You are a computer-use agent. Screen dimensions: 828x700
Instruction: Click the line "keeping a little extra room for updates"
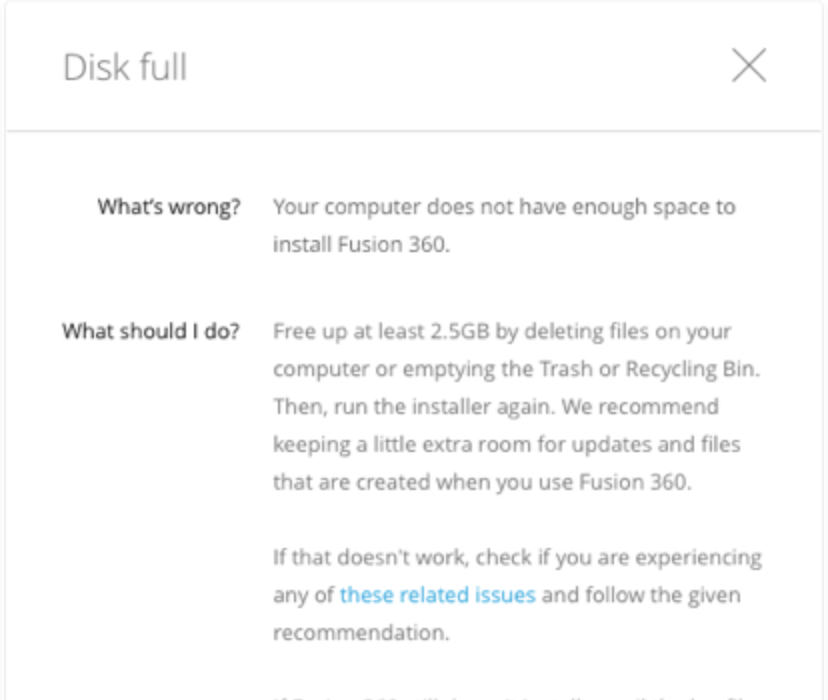click(506, 444)
